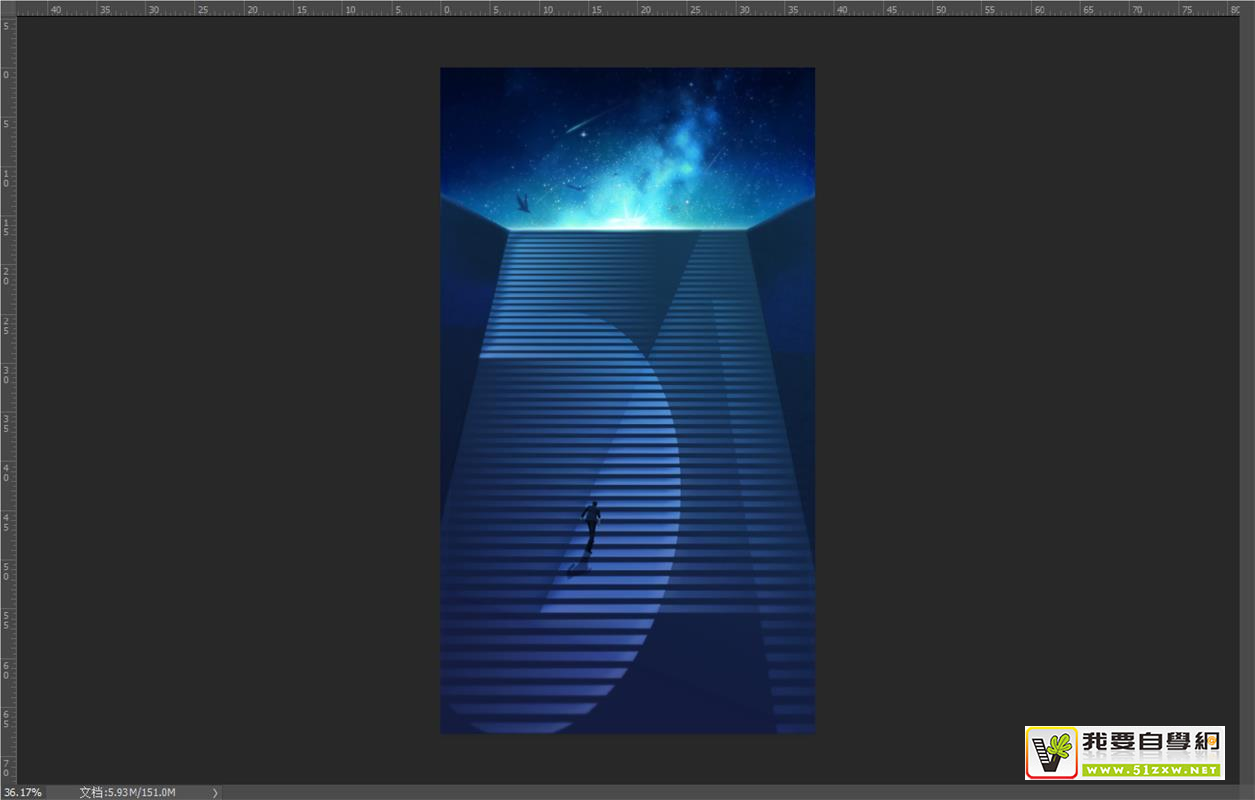Click the large bird silhouette in sky
The width and height of the screenshot is (1255, 800).
[522, 203]
